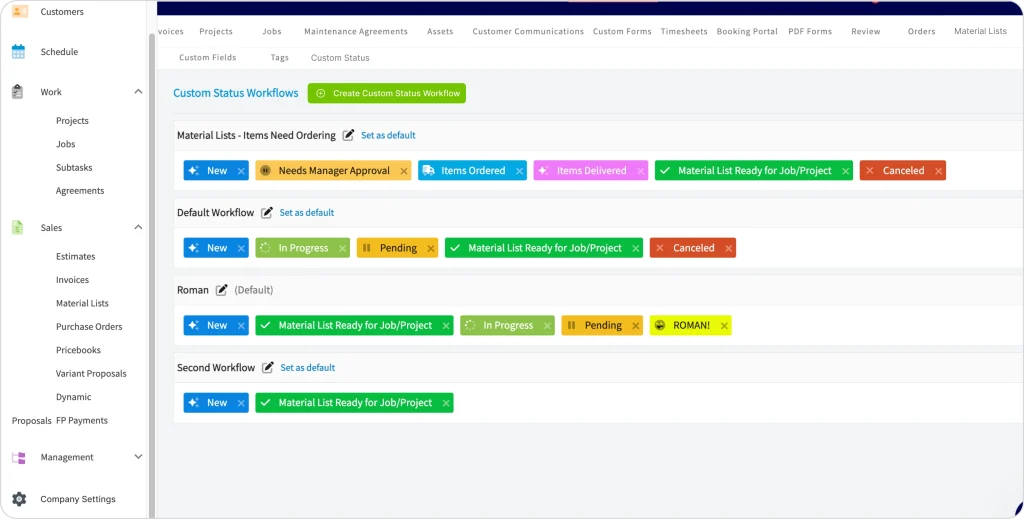Remove Needs Manager Approval status
This screenshot has width=1024, height=519.
click(404, 171)
